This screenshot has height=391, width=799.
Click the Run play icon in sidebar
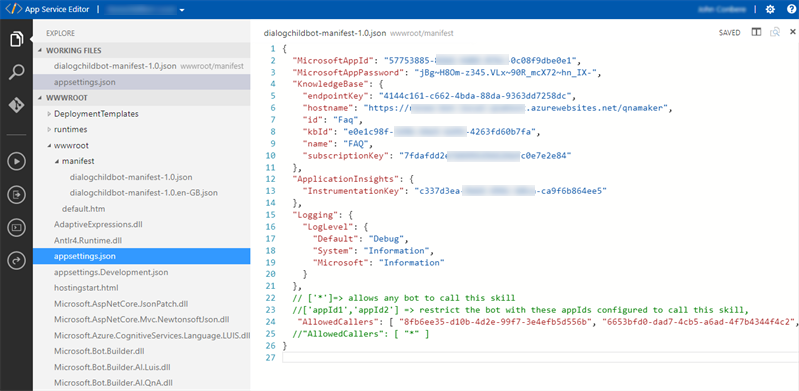coord(16,162)
